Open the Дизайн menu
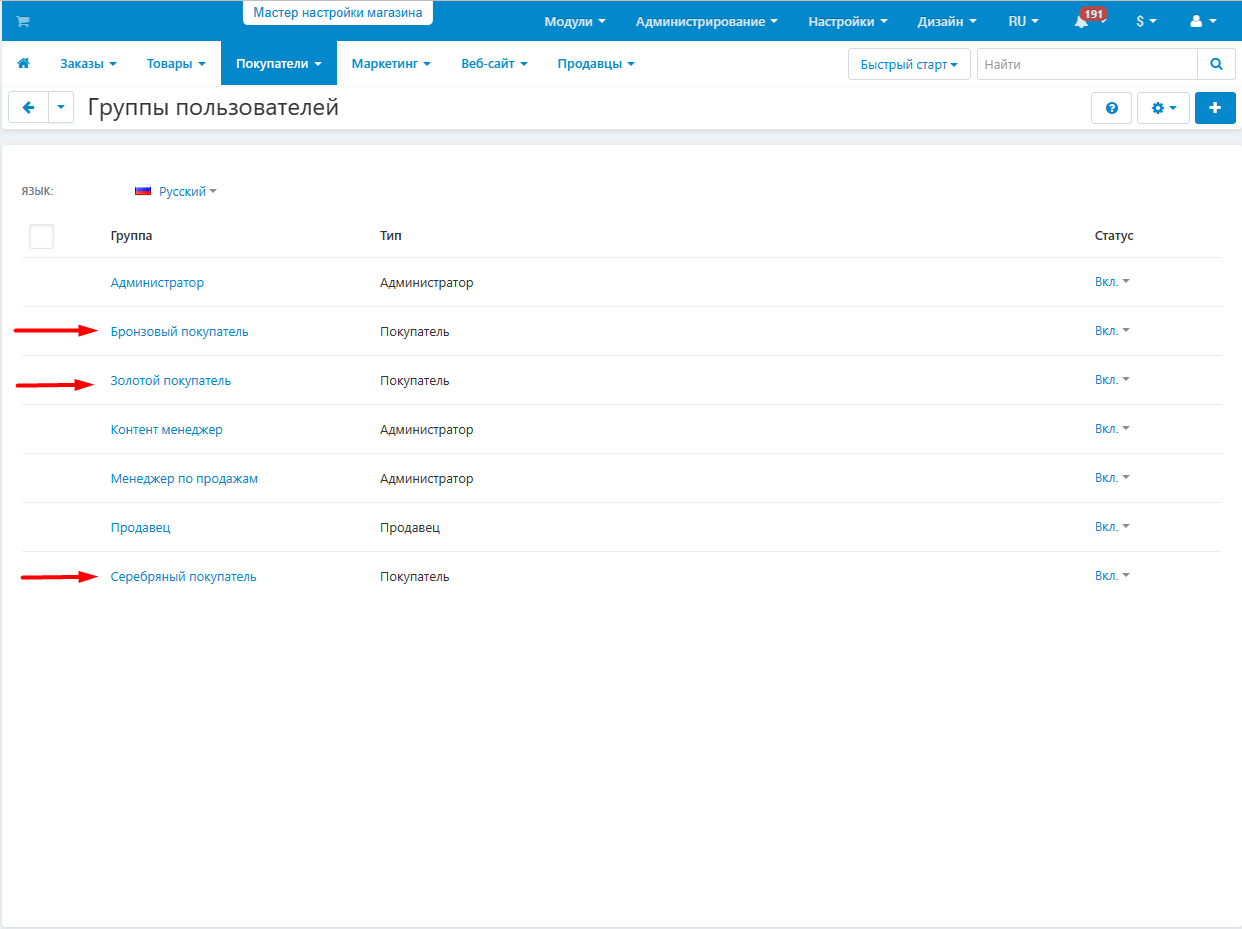Viewport: 1242px width, 929px height. [948, 21]
